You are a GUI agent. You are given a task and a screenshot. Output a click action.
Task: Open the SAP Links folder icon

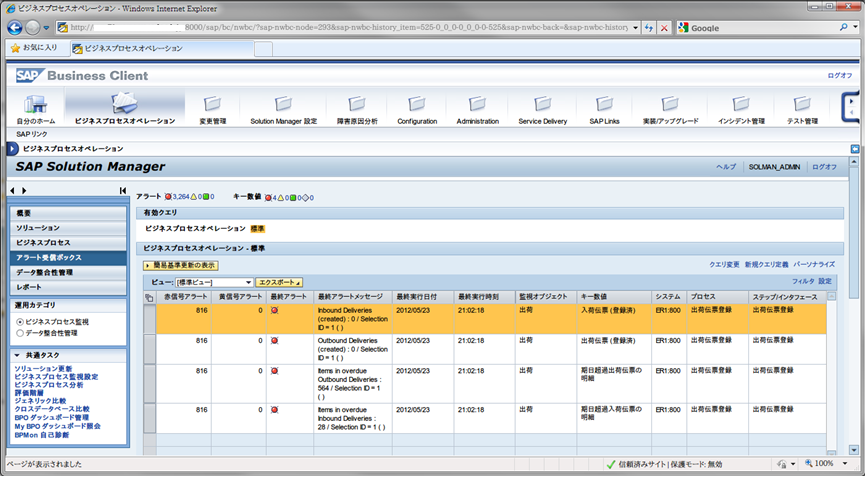tap(604, 103)
